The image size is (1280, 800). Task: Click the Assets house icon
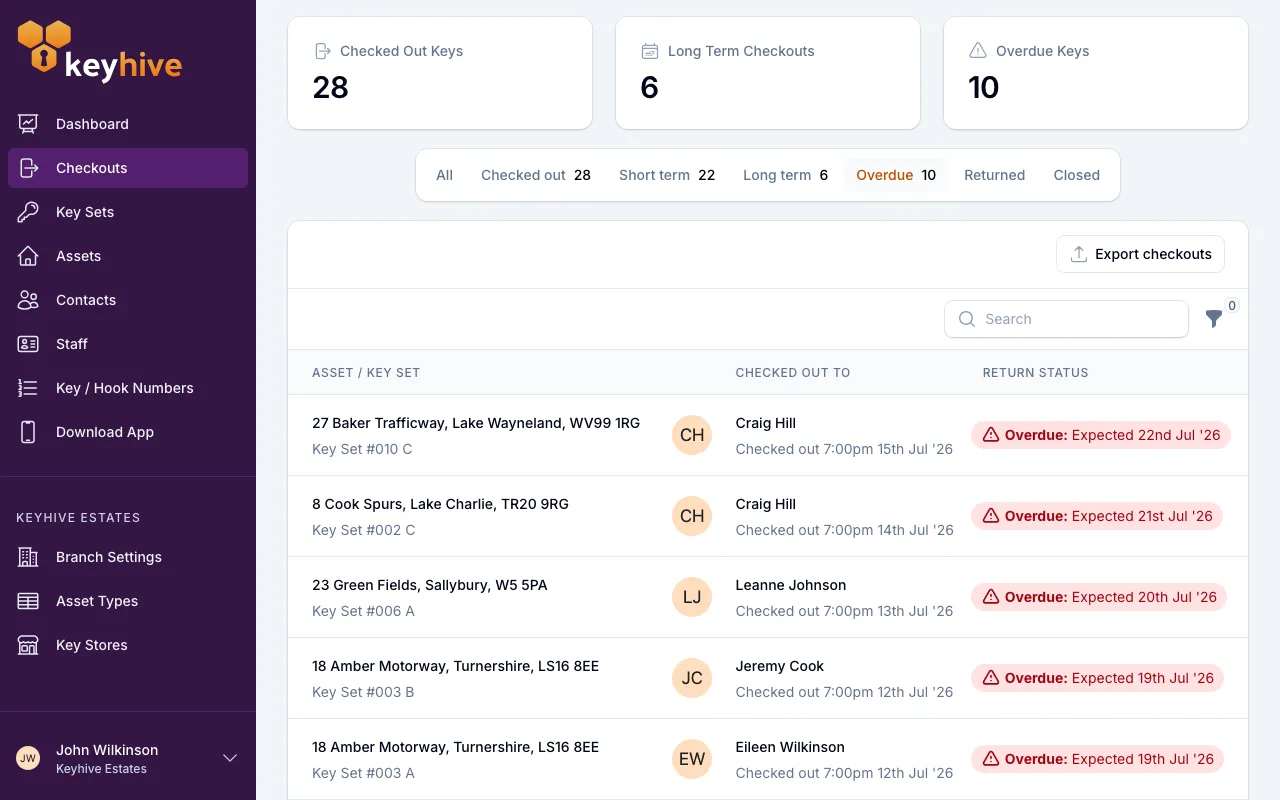28,256
